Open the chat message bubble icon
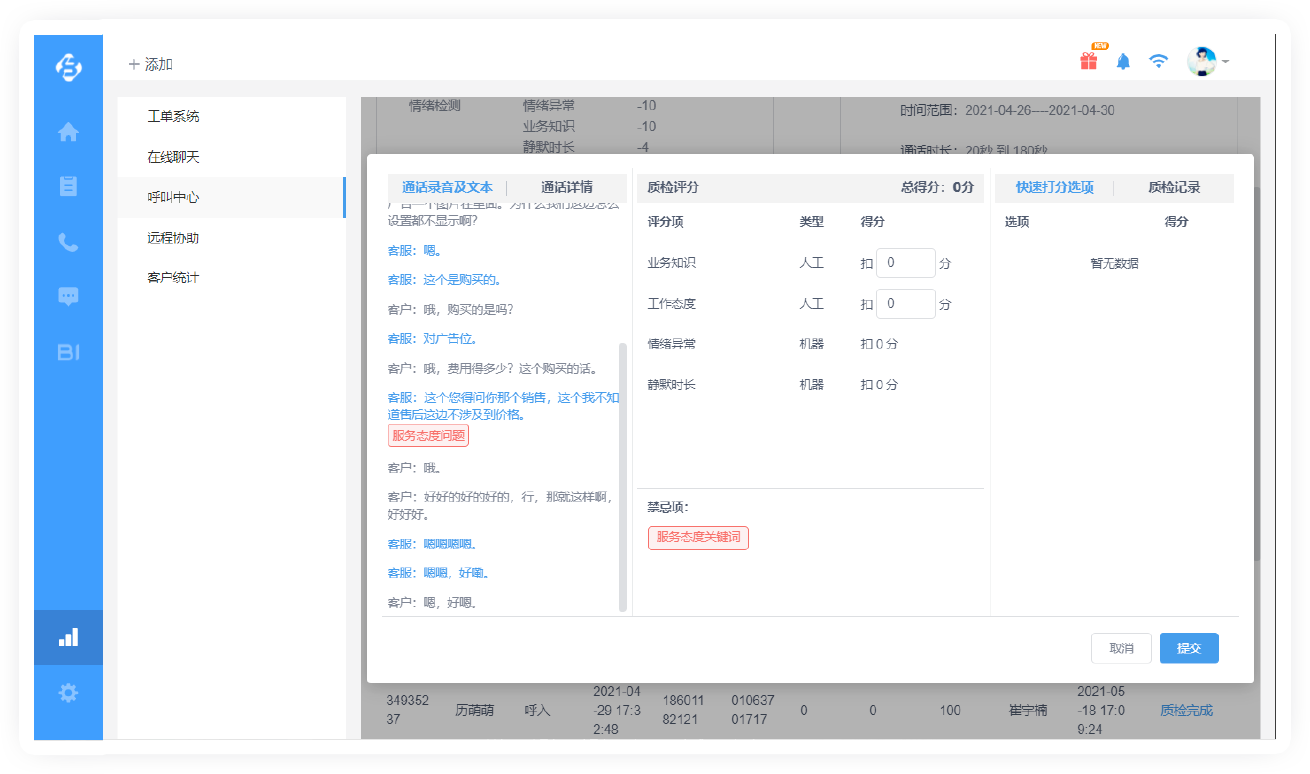The height and width of the screenshot is (774, 1310). (x=68, y=296)
